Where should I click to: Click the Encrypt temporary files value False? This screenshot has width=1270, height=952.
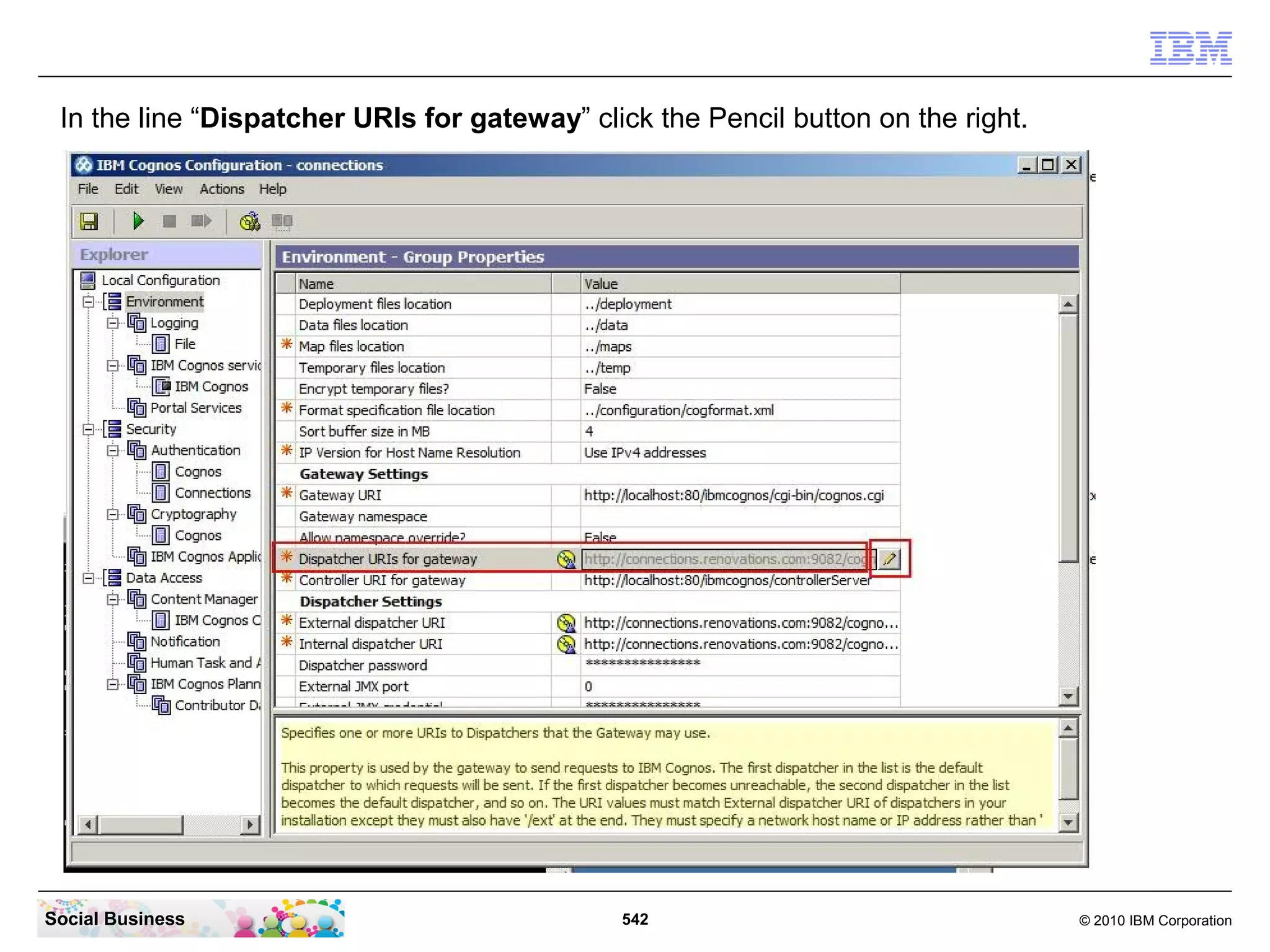740,389
